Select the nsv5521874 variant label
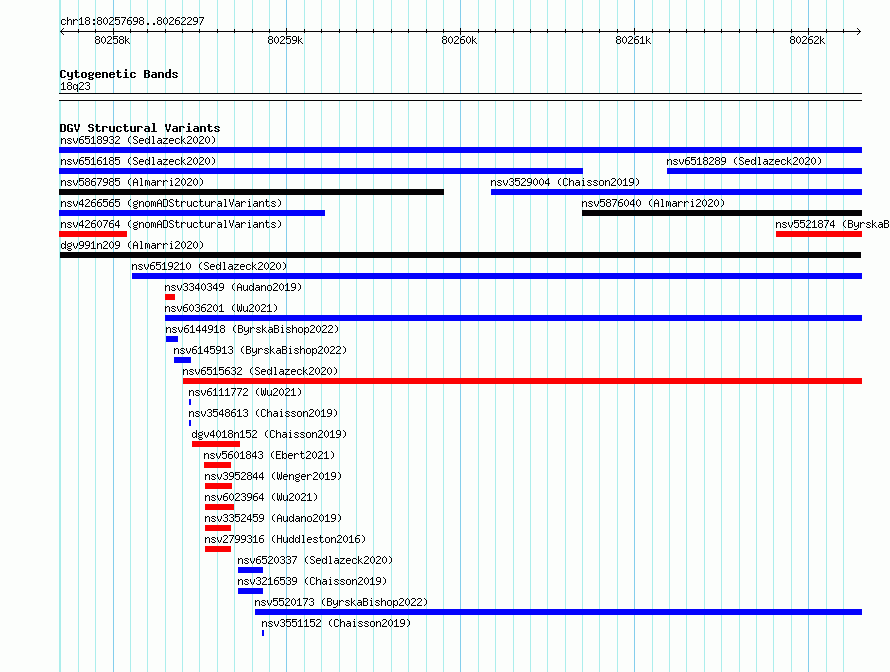 pos(832,224)
